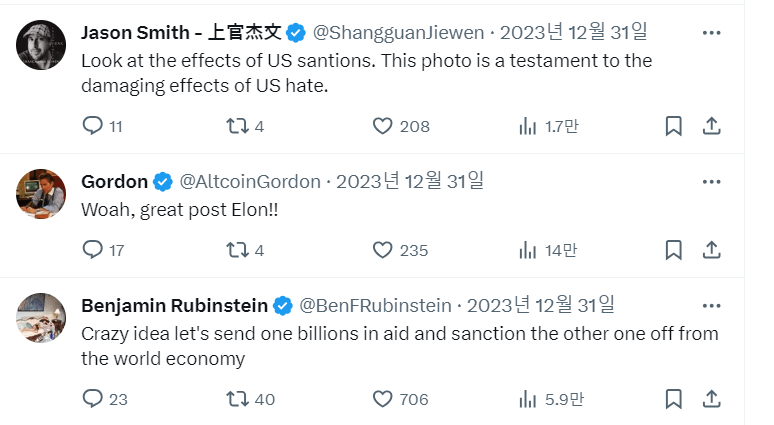Click Jason Smith's profile picture
The height and width of the screenshot is (425, 774).
41,44
